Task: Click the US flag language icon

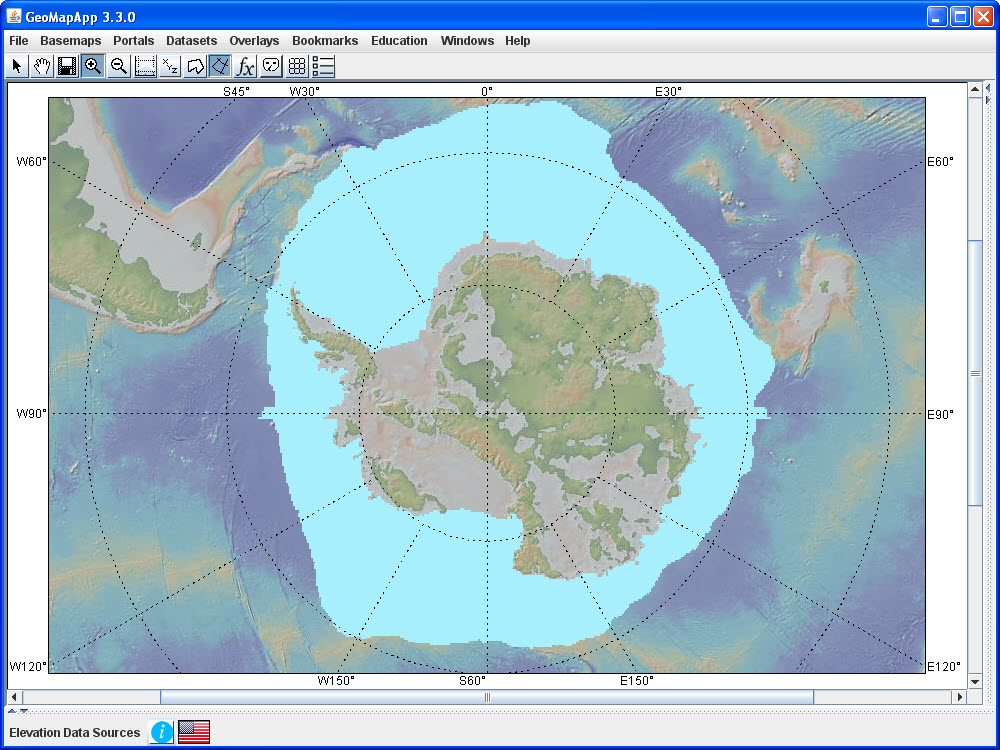Action: [192, 732]
